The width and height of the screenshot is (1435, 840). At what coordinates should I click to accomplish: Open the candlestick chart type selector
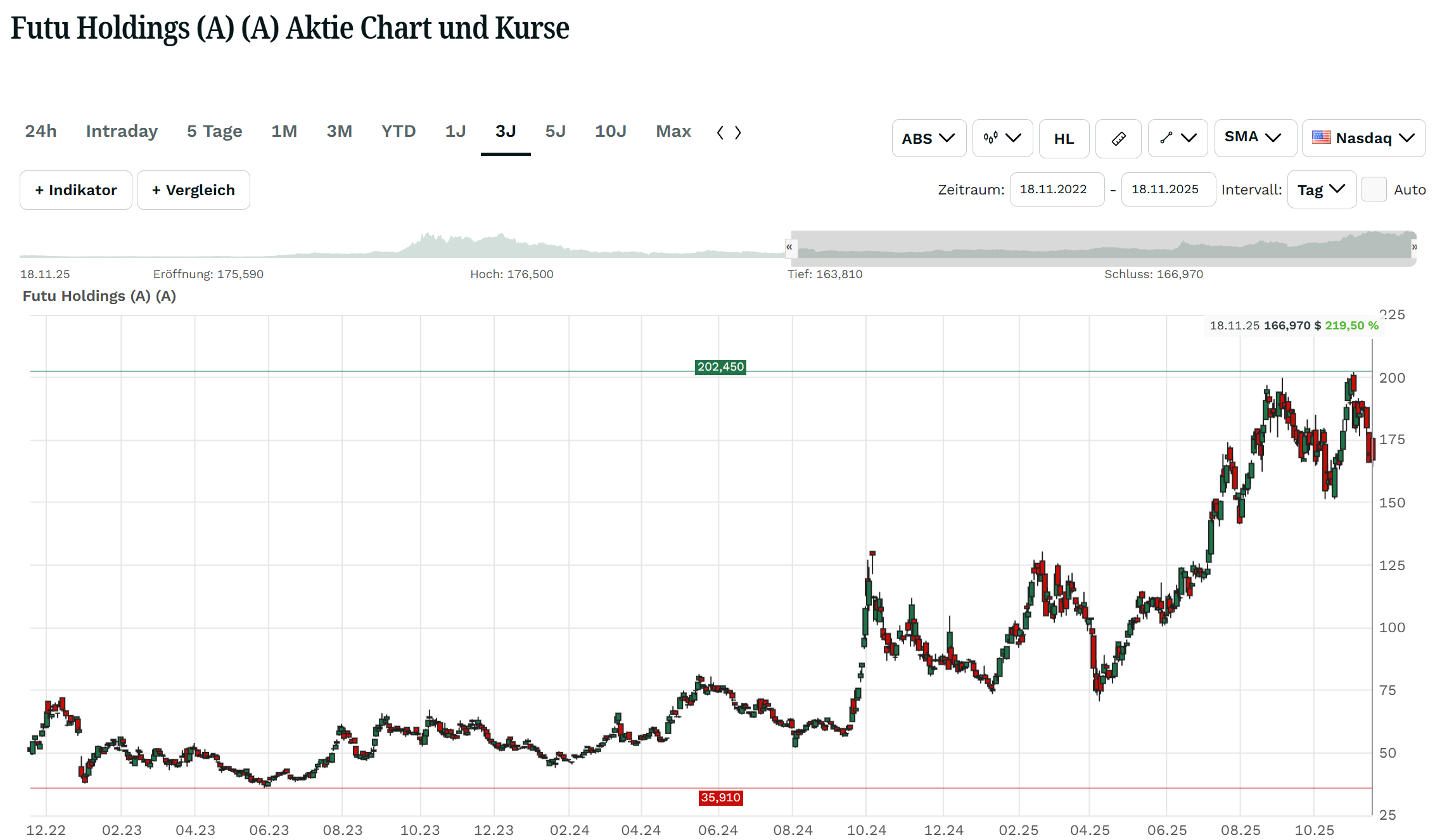(x=1002, y=138)
